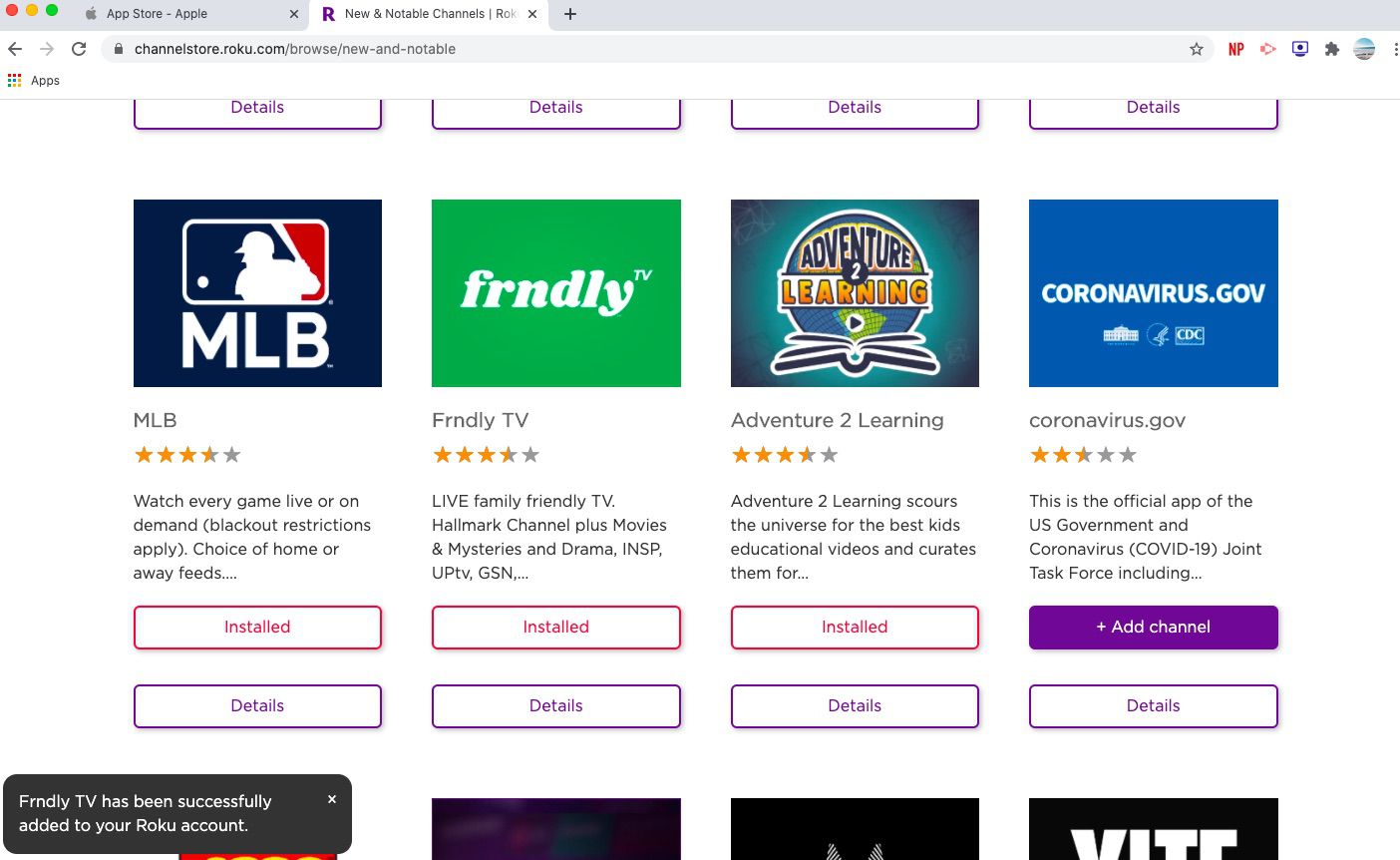Image resolution: width=1400 pixels, height=860 pixels.
Task: Close the App Store - Apple tab
Action: 294,14
